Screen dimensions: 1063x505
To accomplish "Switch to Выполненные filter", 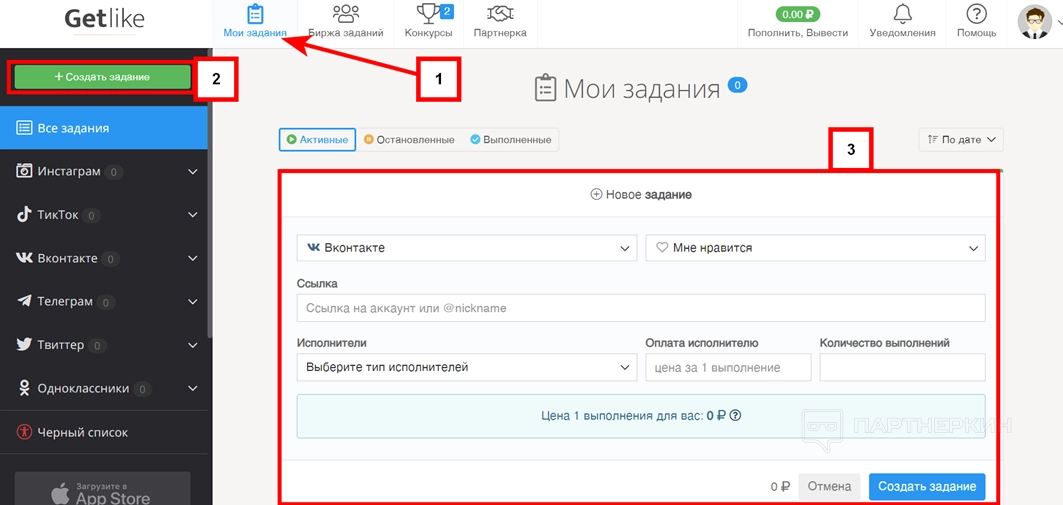I will point(510,140).
